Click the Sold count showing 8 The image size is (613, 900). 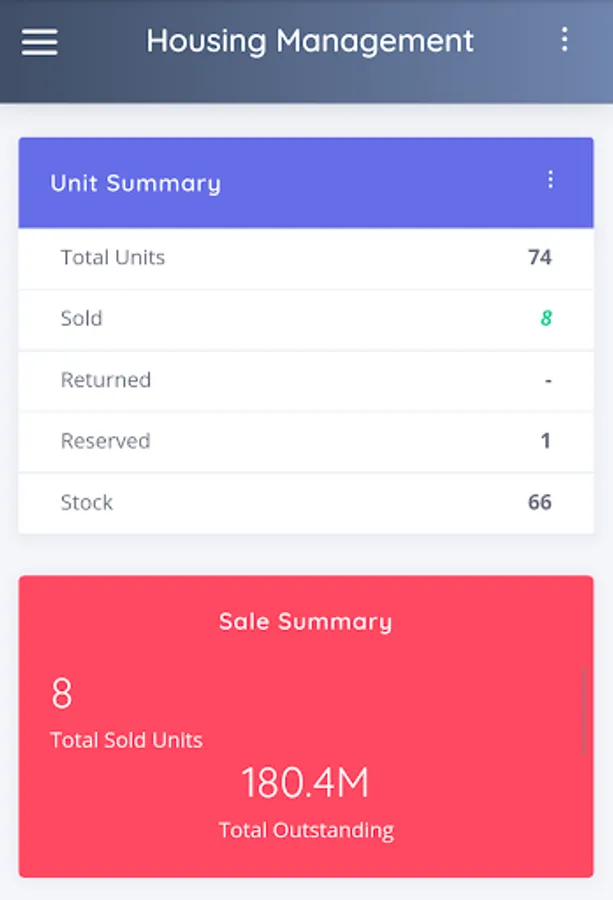coord(544,318)
